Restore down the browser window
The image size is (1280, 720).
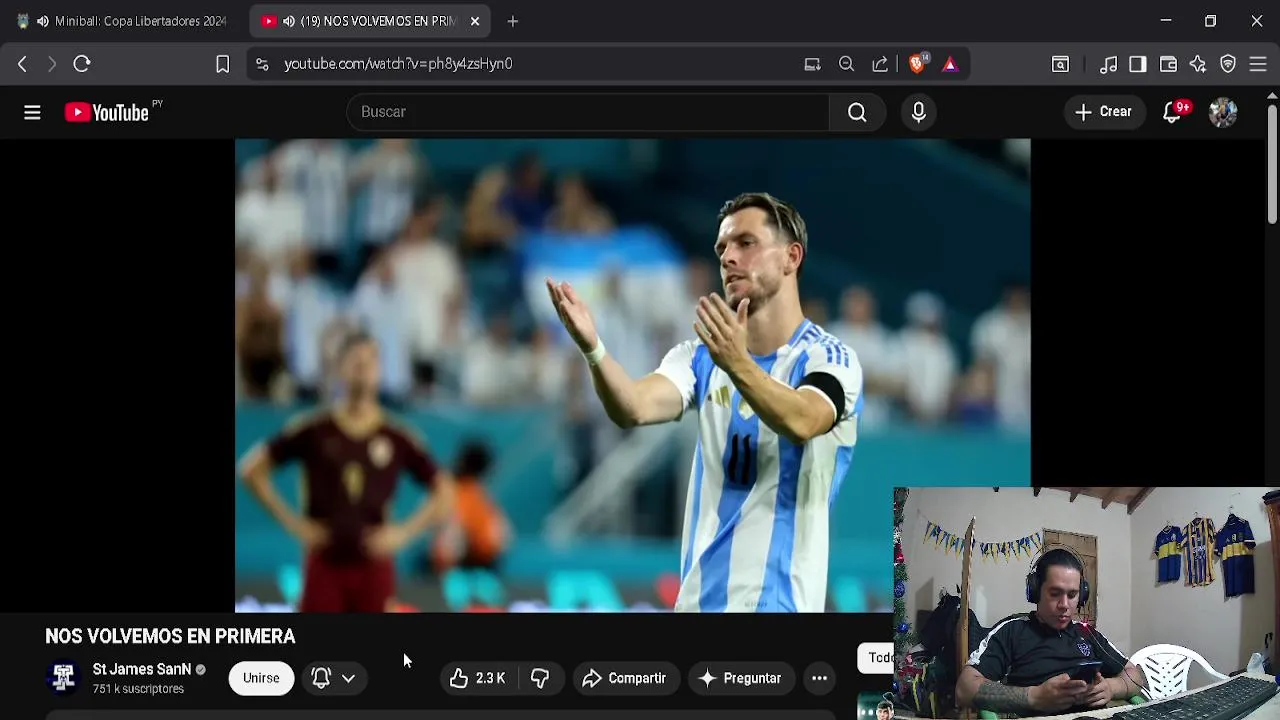(1210, 20)
